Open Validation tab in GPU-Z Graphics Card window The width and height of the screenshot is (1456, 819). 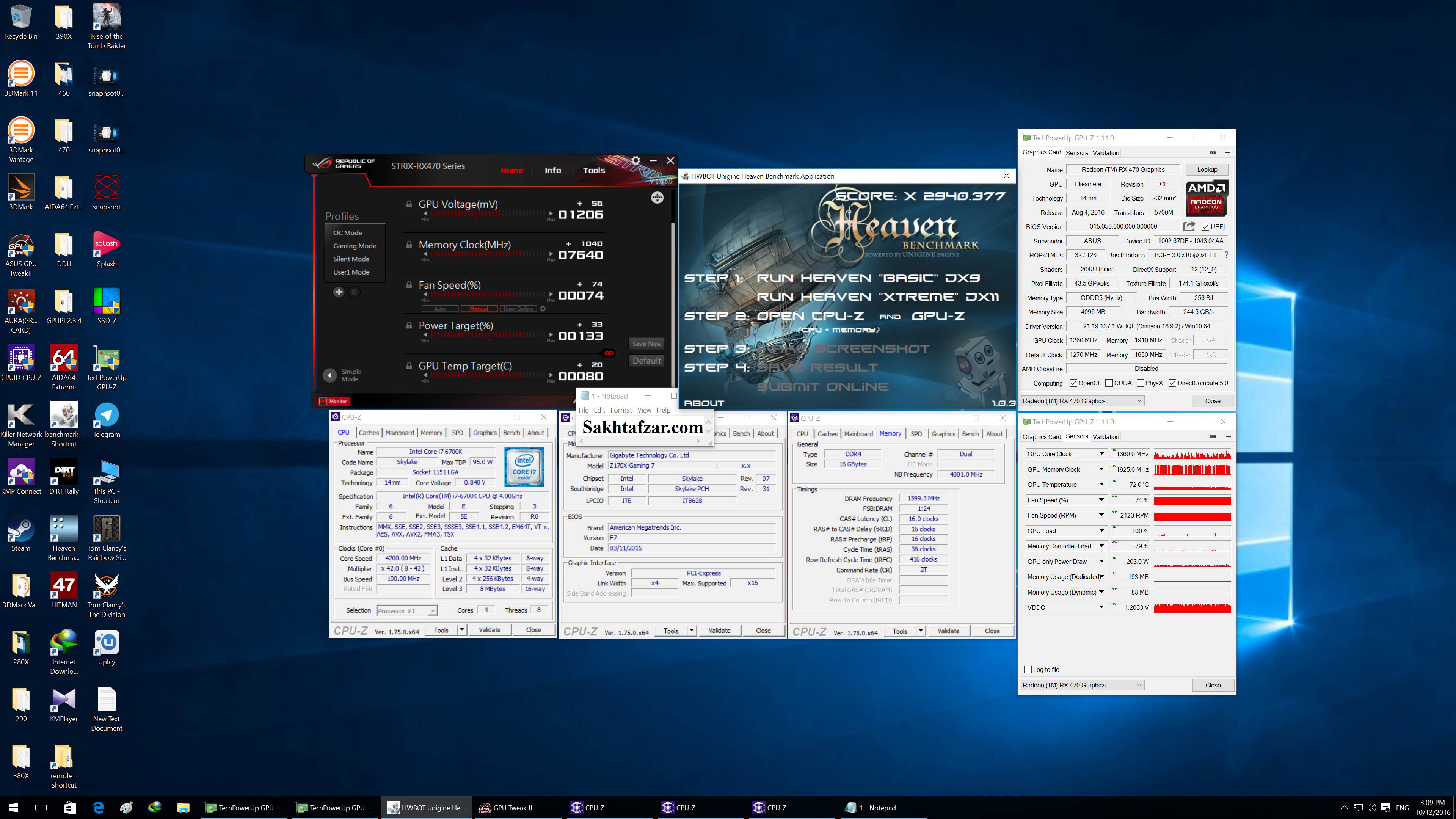(1106, 152)
